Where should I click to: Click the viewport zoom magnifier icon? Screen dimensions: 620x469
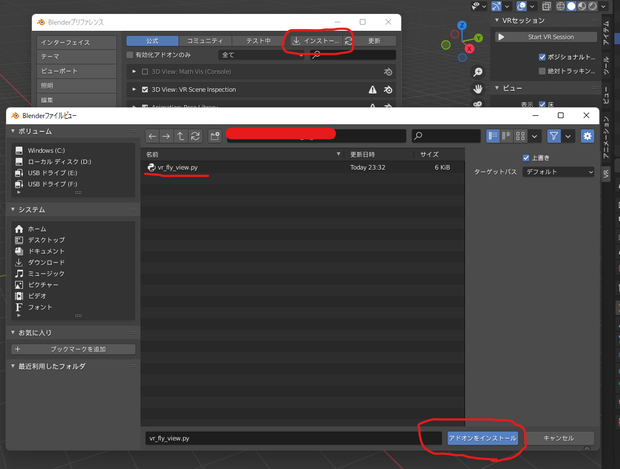(478, 72)
